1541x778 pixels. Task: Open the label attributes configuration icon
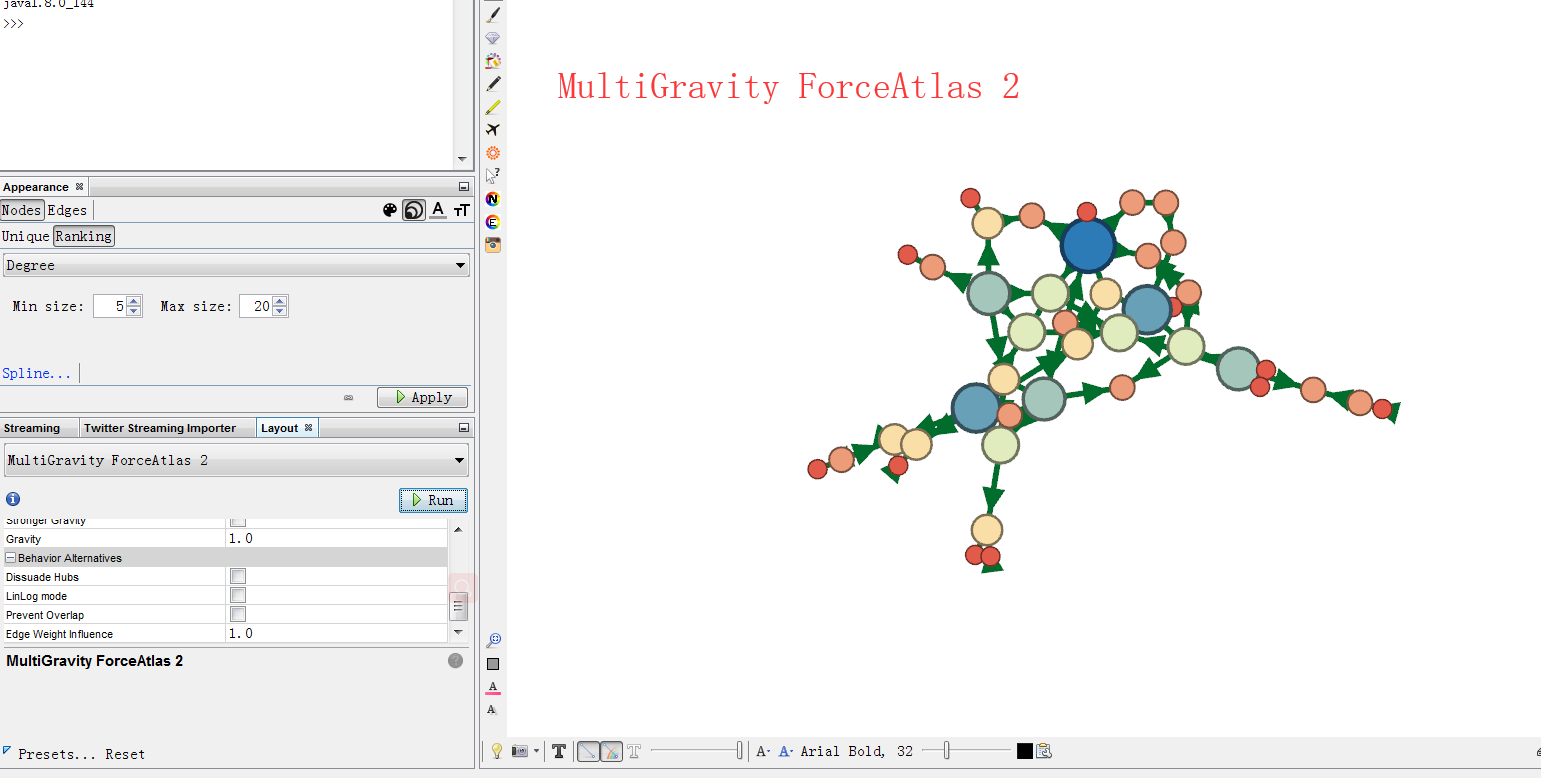point(1044,751)
